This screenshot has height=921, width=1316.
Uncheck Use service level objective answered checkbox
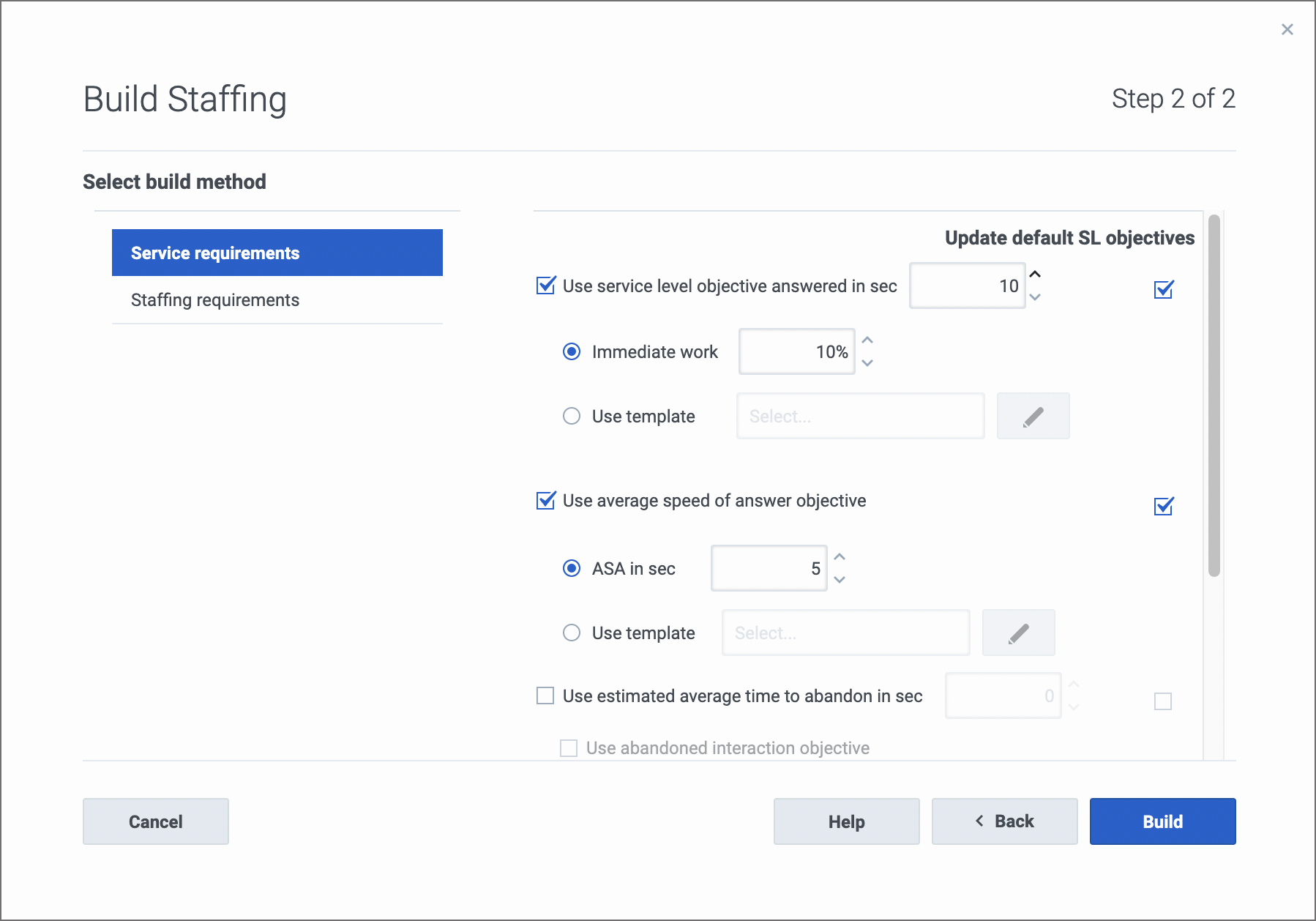pyautogui.click(x=546, y=286)
